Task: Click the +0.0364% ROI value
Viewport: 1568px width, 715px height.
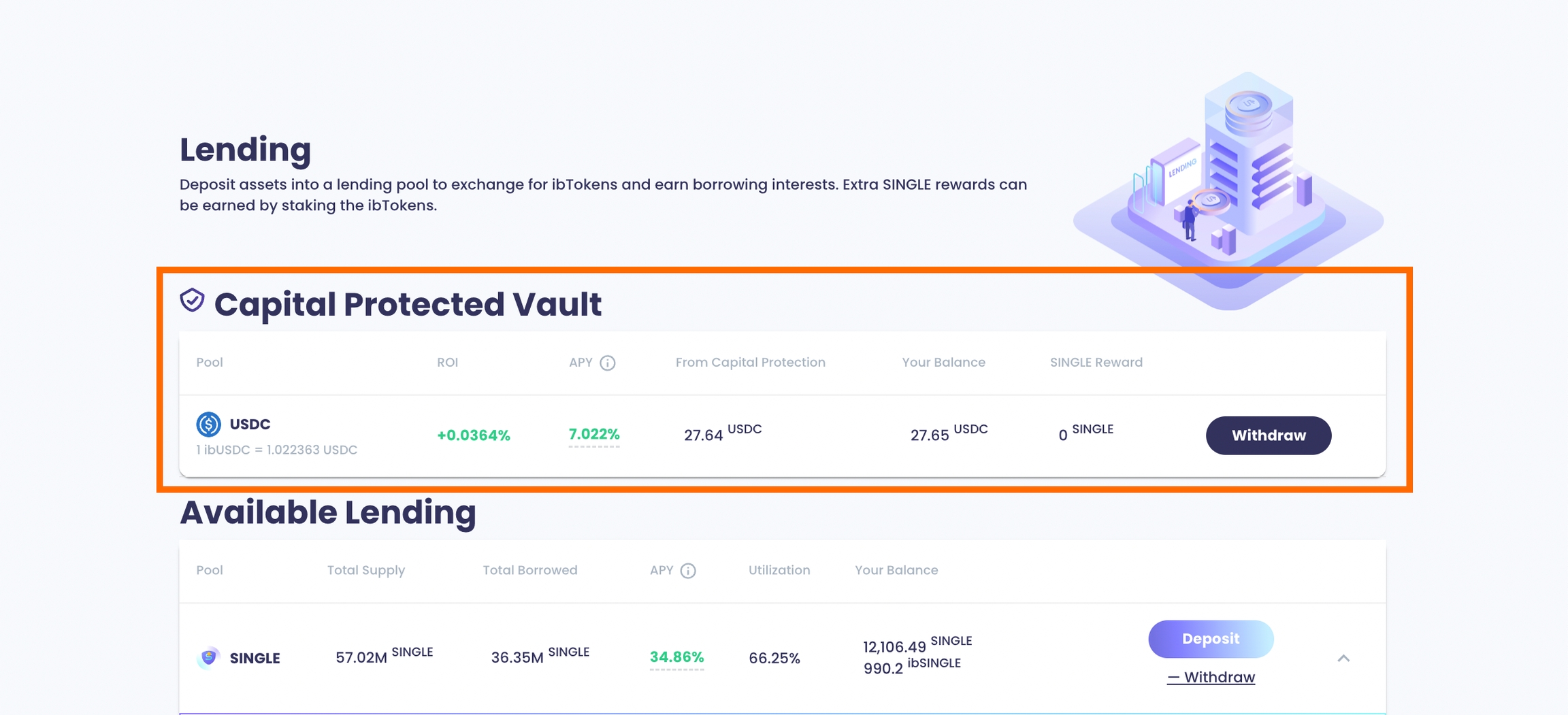Action: 474,435
